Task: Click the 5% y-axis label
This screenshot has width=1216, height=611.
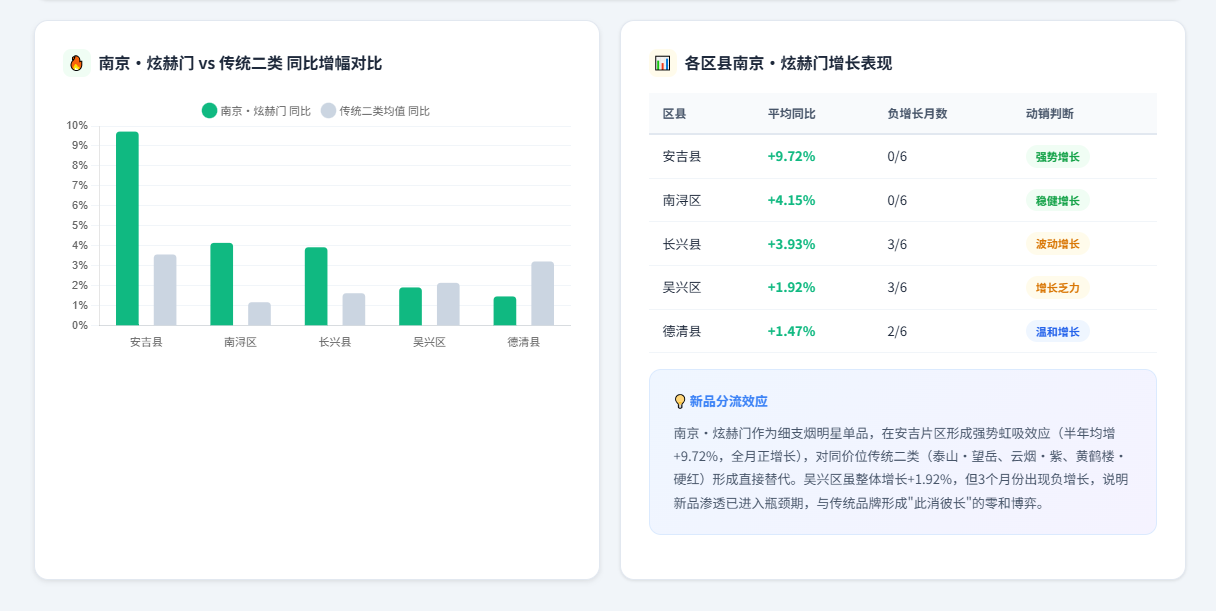Action: [80, 225]
